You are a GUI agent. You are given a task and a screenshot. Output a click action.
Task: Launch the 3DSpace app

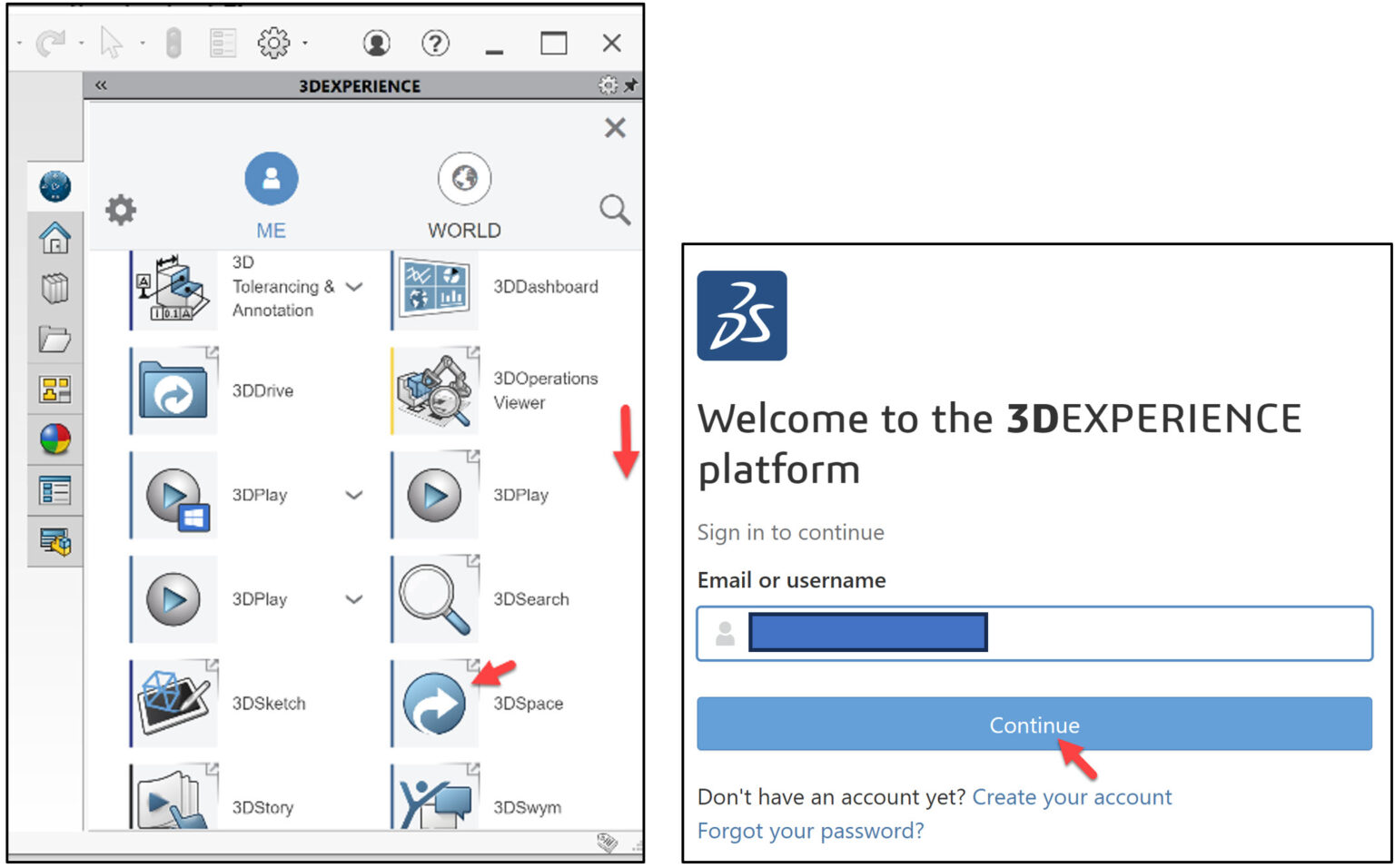coord(435,702)
